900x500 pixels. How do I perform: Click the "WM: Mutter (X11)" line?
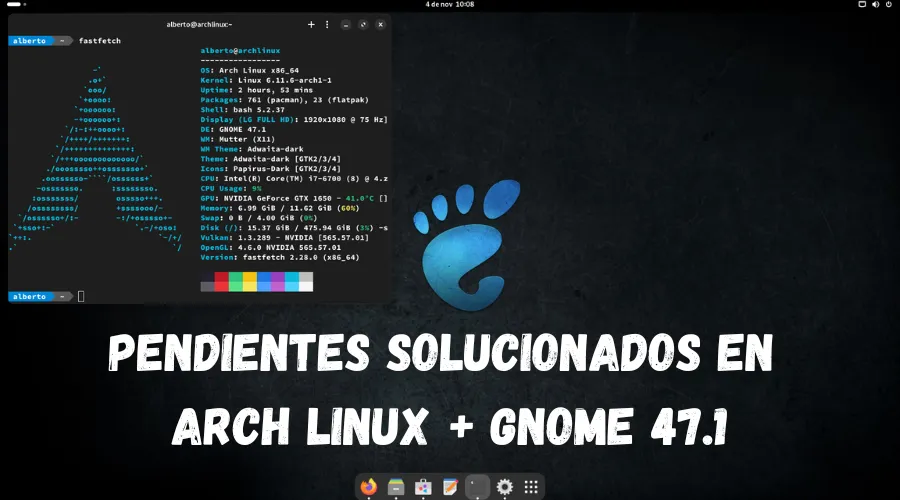[238, 139]
